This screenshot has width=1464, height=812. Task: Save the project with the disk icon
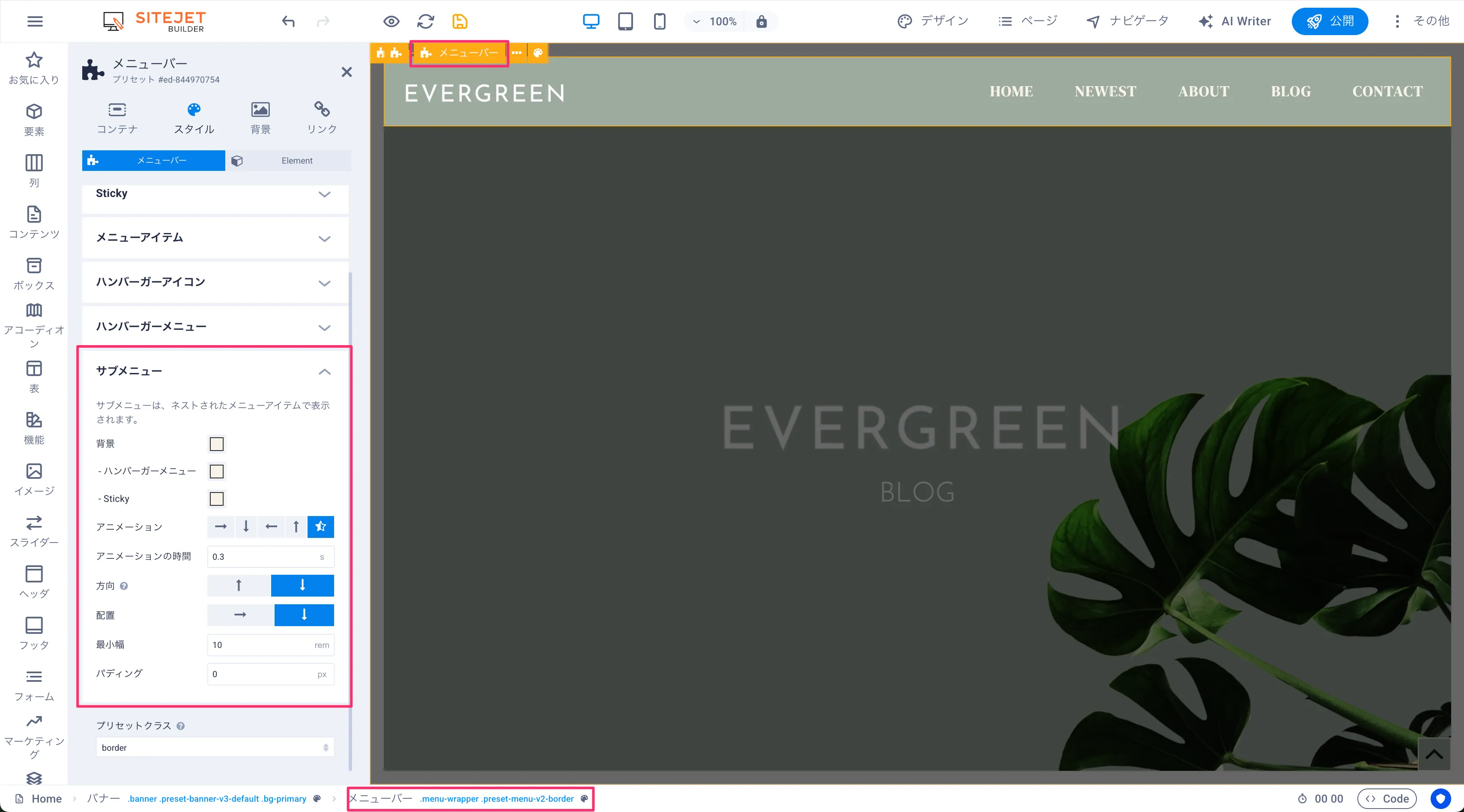459,21
